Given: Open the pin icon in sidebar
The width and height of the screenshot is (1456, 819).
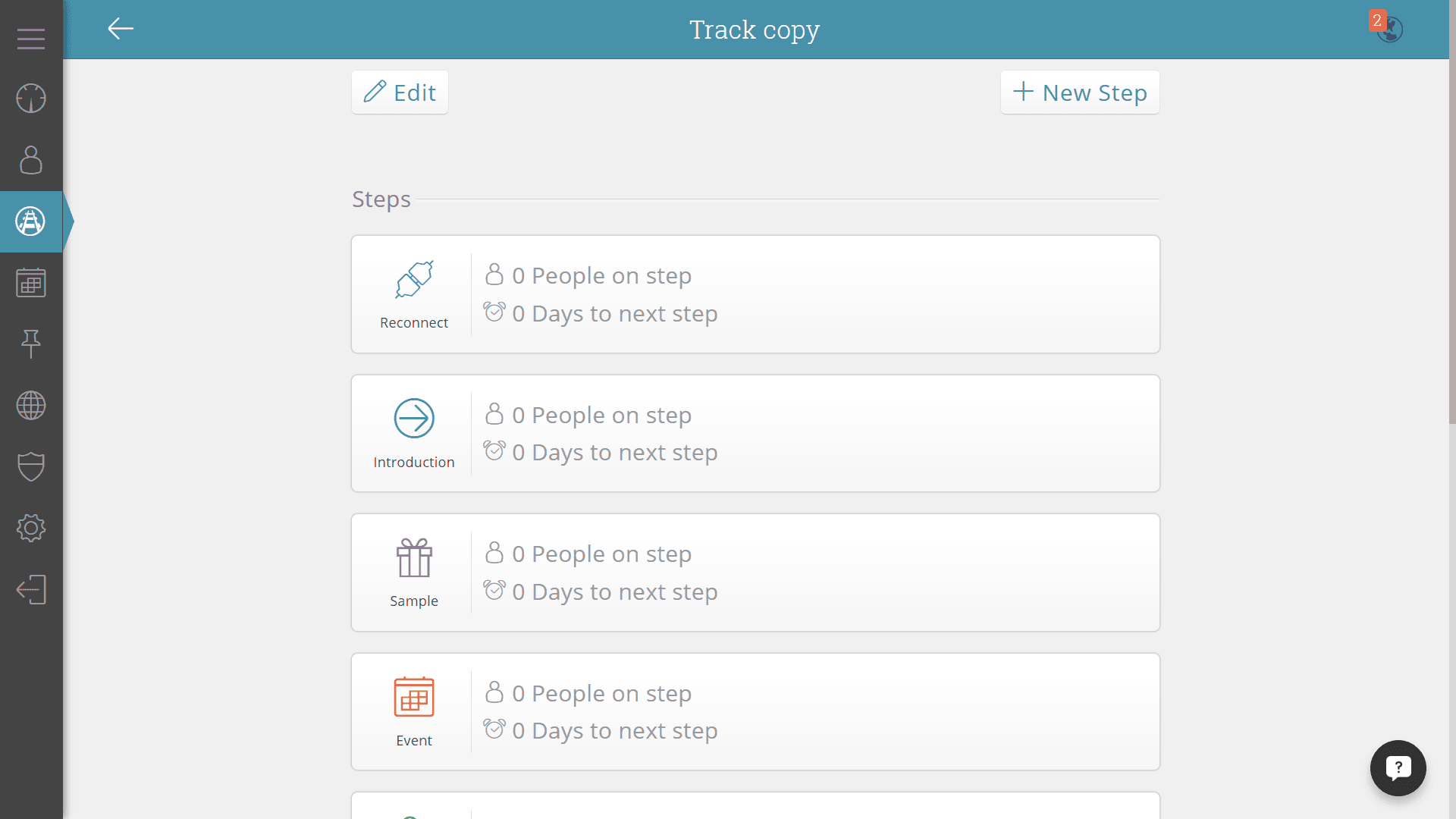Looking at the screenshot, I should pos(31,344).
